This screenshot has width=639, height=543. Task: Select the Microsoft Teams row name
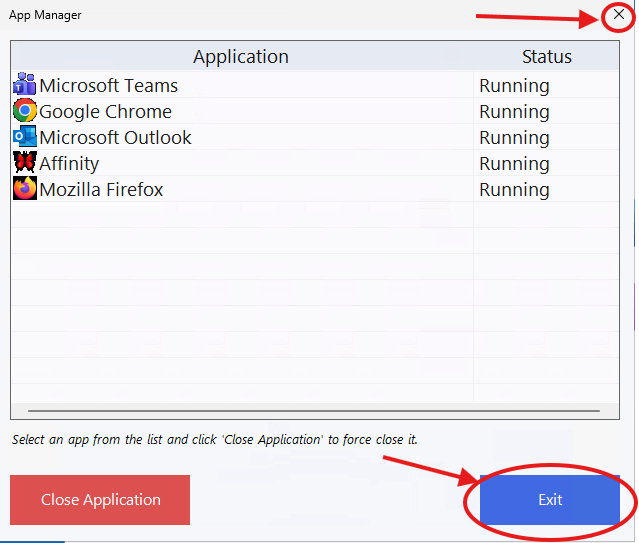pos(108,86)
